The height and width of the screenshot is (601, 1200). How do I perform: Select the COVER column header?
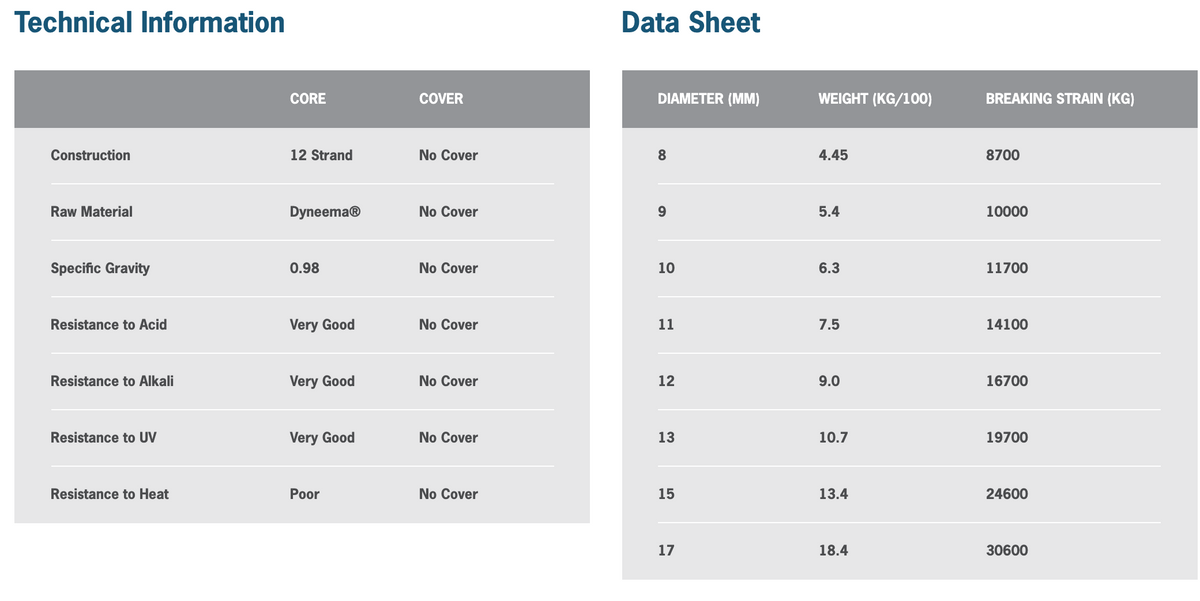[x=441, y=99]
